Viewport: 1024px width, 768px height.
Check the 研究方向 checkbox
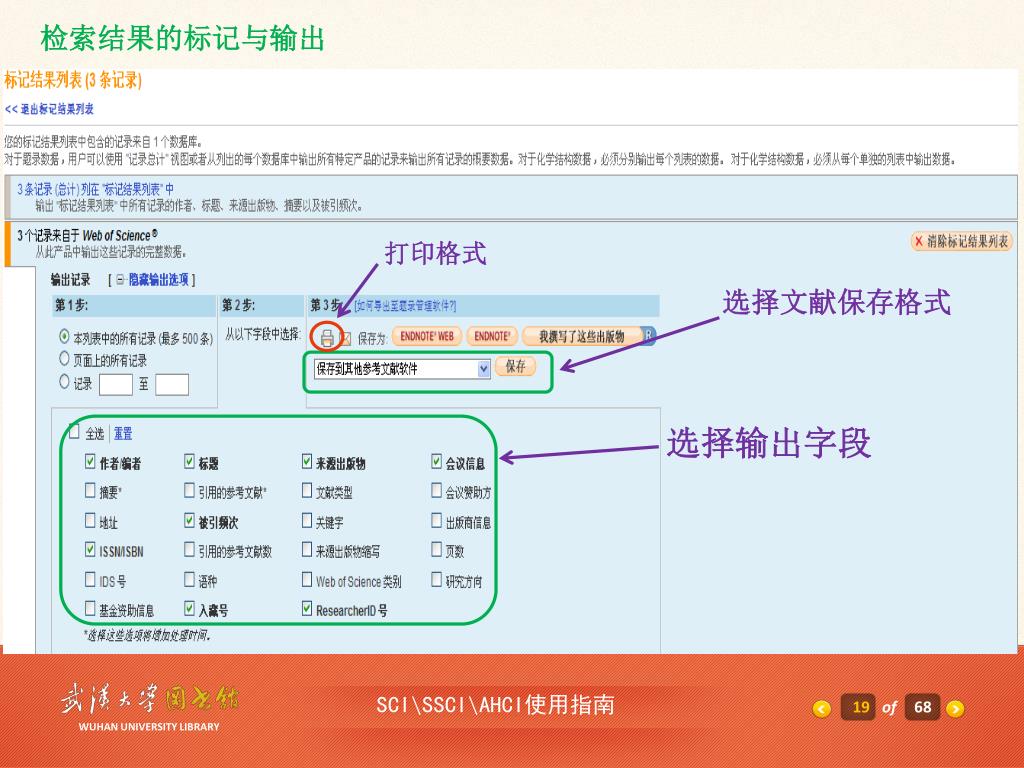pos(436,579)
